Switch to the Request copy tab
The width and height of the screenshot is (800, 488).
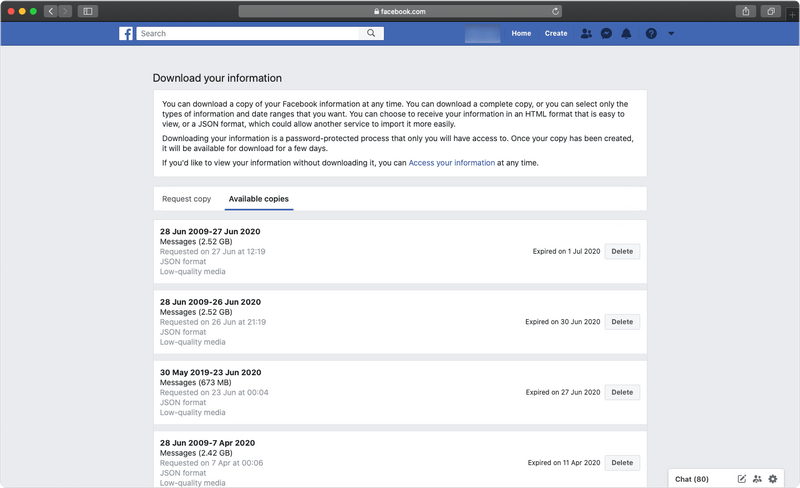186,199
